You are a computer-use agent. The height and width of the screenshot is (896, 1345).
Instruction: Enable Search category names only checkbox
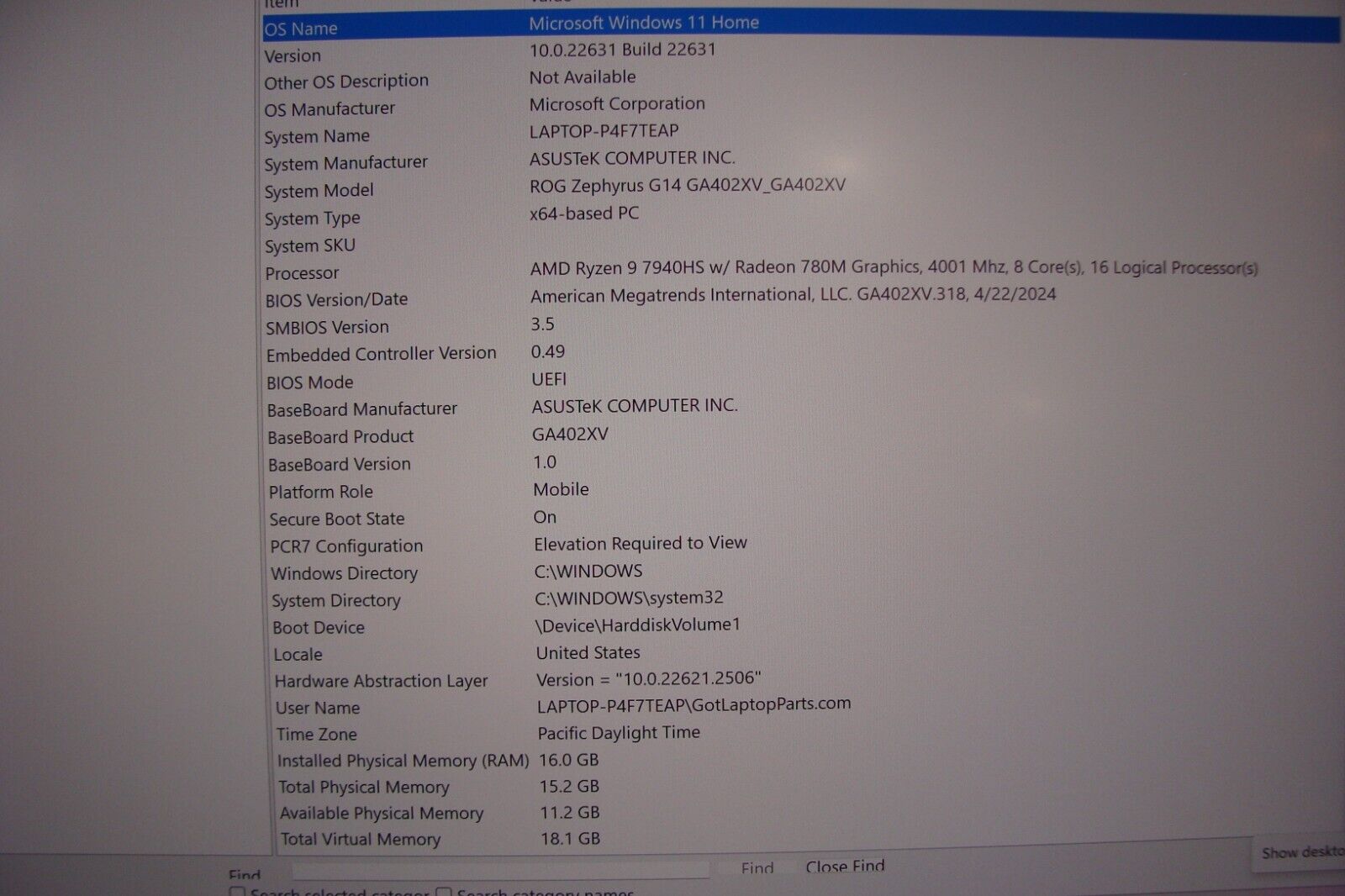[444, 892]
